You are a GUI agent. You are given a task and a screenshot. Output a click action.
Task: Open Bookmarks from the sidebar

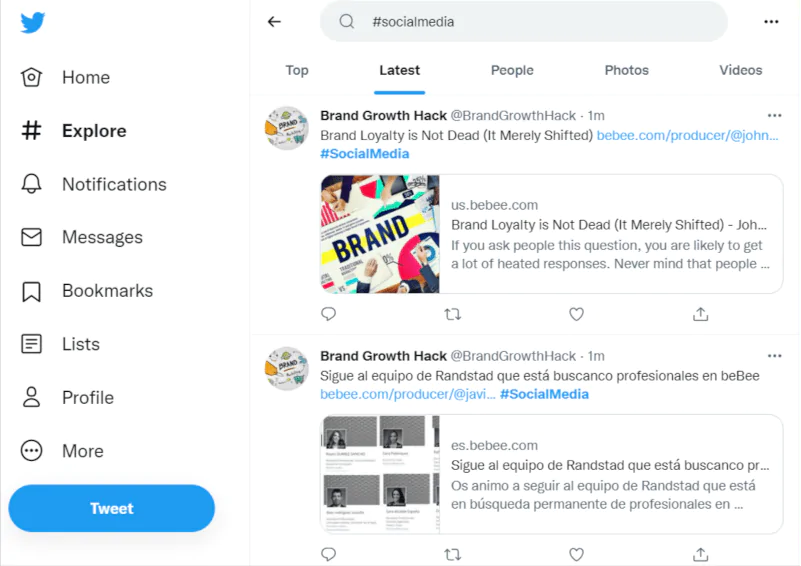click(x=107, y=291)
